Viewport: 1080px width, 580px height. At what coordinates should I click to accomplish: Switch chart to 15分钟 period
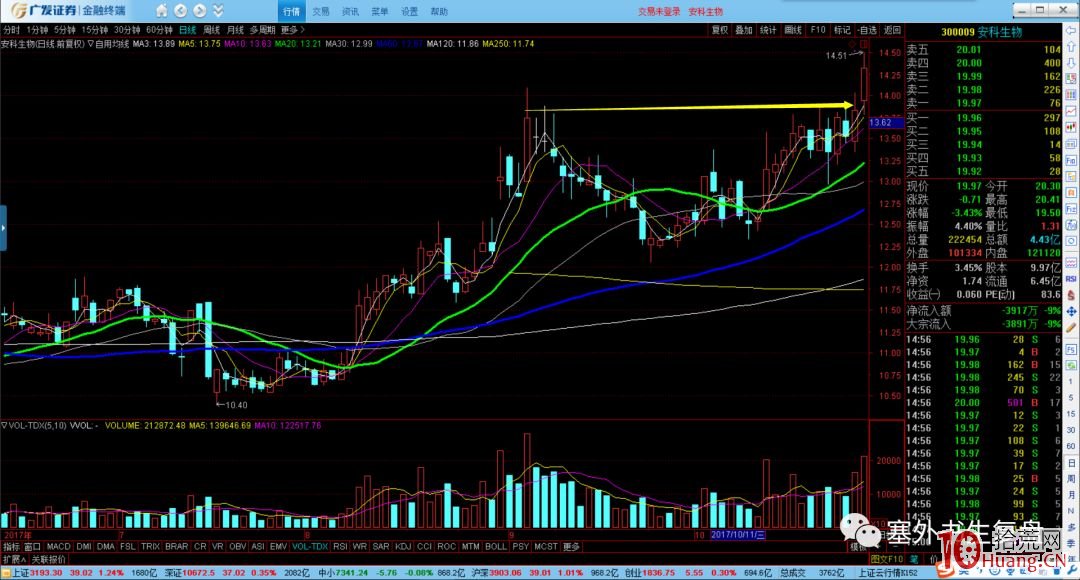click(x=95, y=30)
